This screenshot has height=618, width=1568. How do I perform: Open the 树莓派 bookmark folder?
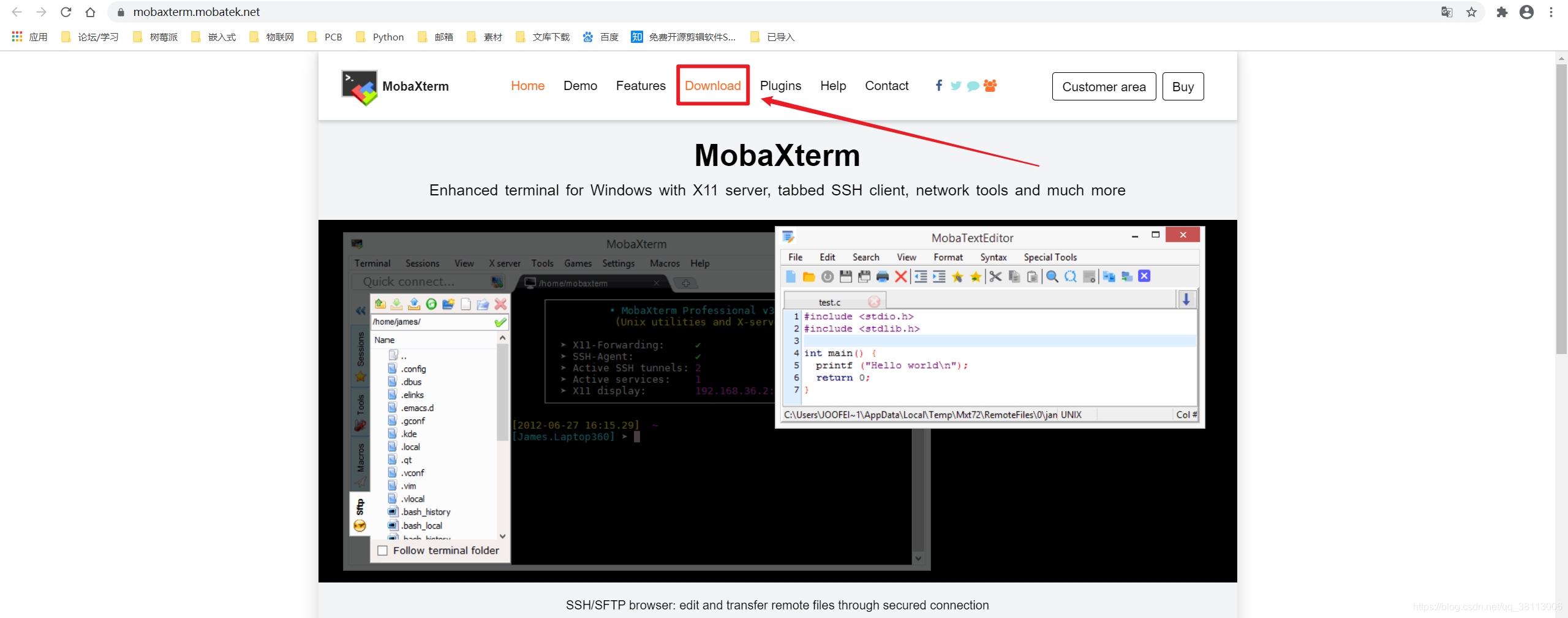[156, 37]
